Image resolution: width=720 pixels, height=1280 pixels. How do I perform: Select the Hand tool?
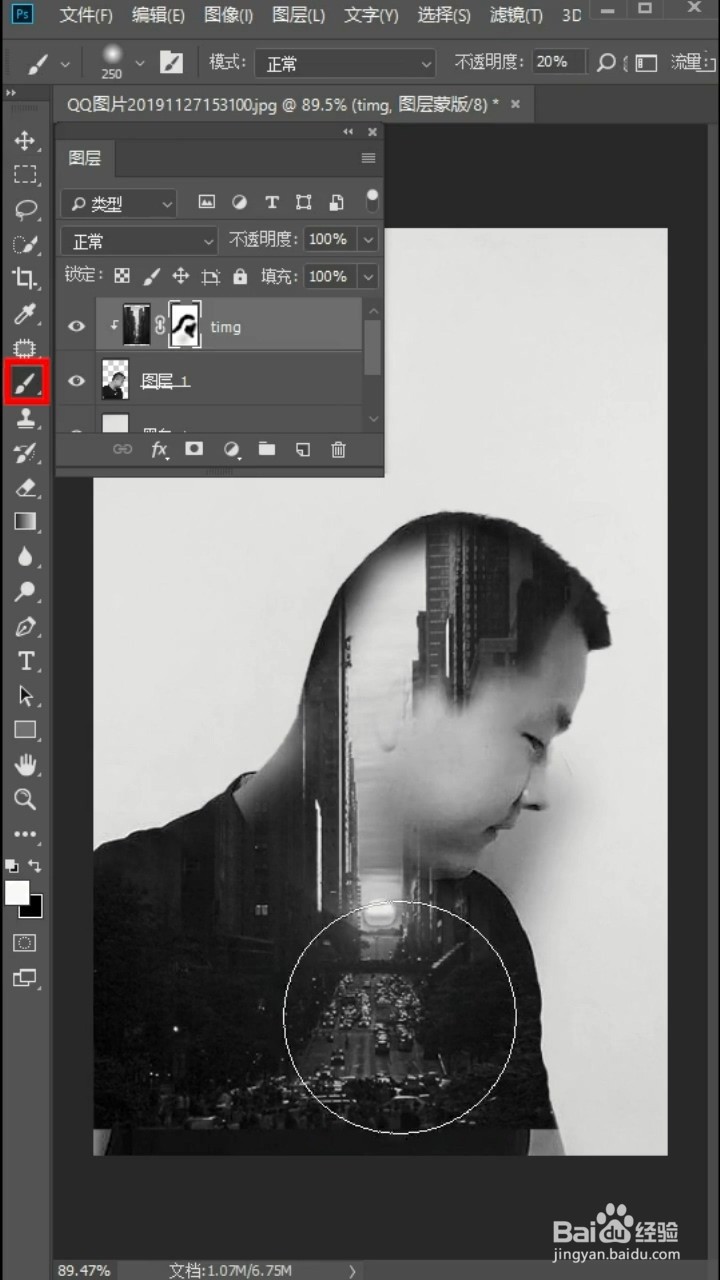pyautogui.click(x=25, y=765)
